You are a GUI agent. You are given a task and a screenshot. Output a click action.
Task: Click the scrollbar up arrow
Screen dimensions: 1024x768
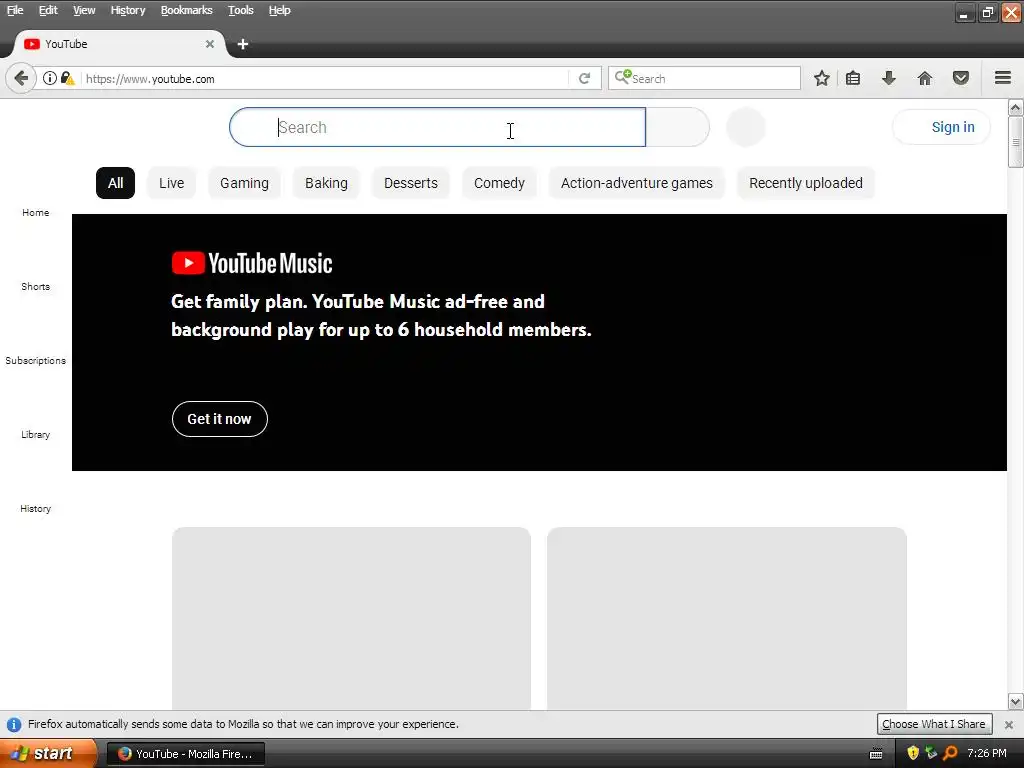pos(1016,107)
